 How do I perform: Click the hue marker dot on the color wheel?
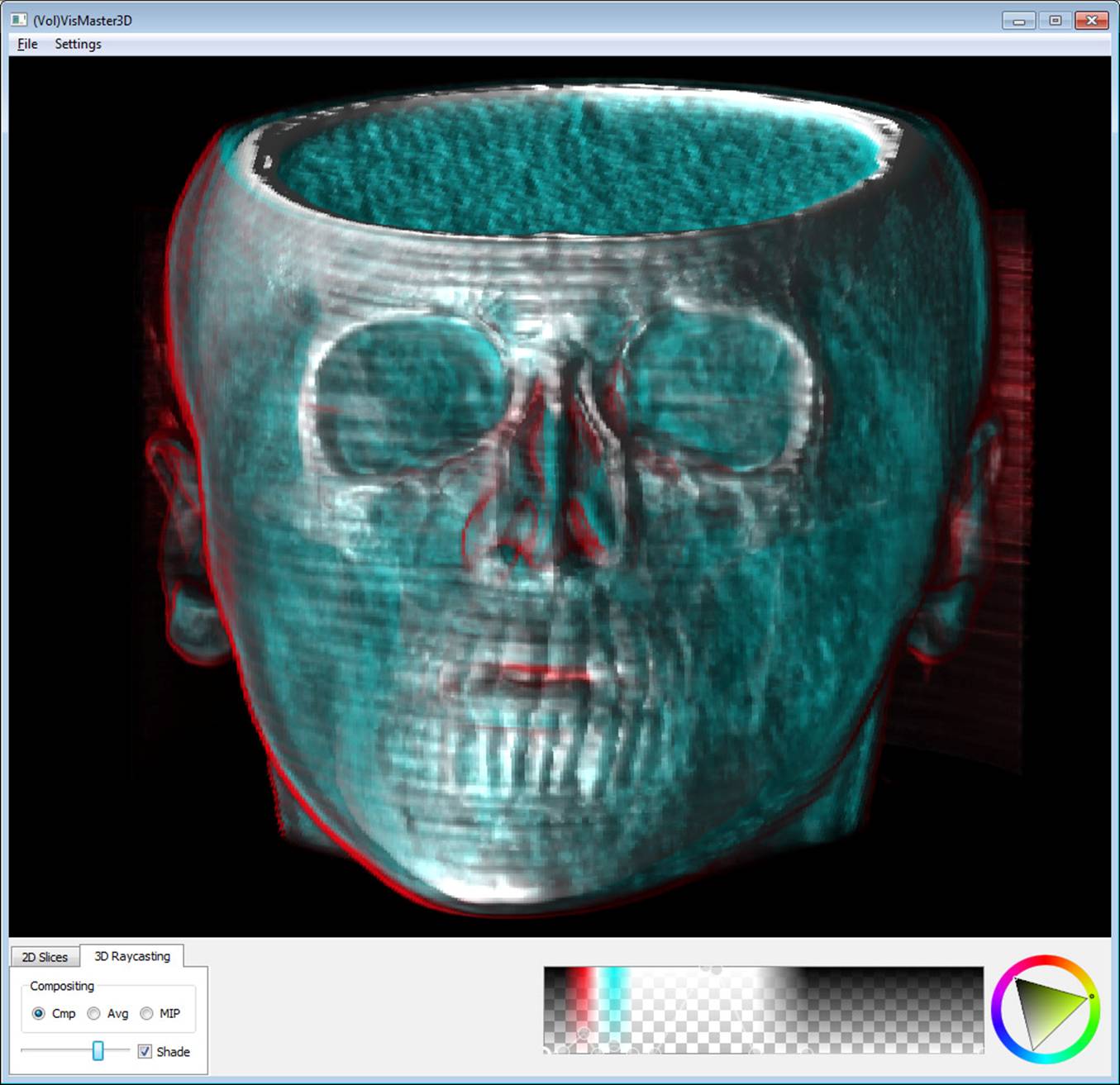coord(1090,997)
